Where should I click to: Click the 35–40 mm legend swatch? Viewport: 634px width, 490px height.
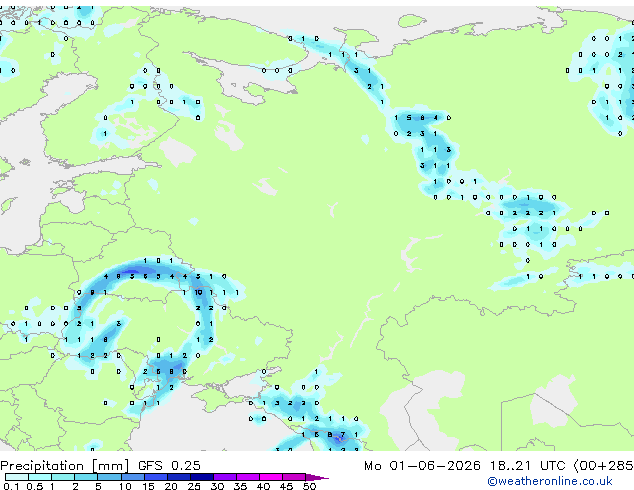coord(247,477)
